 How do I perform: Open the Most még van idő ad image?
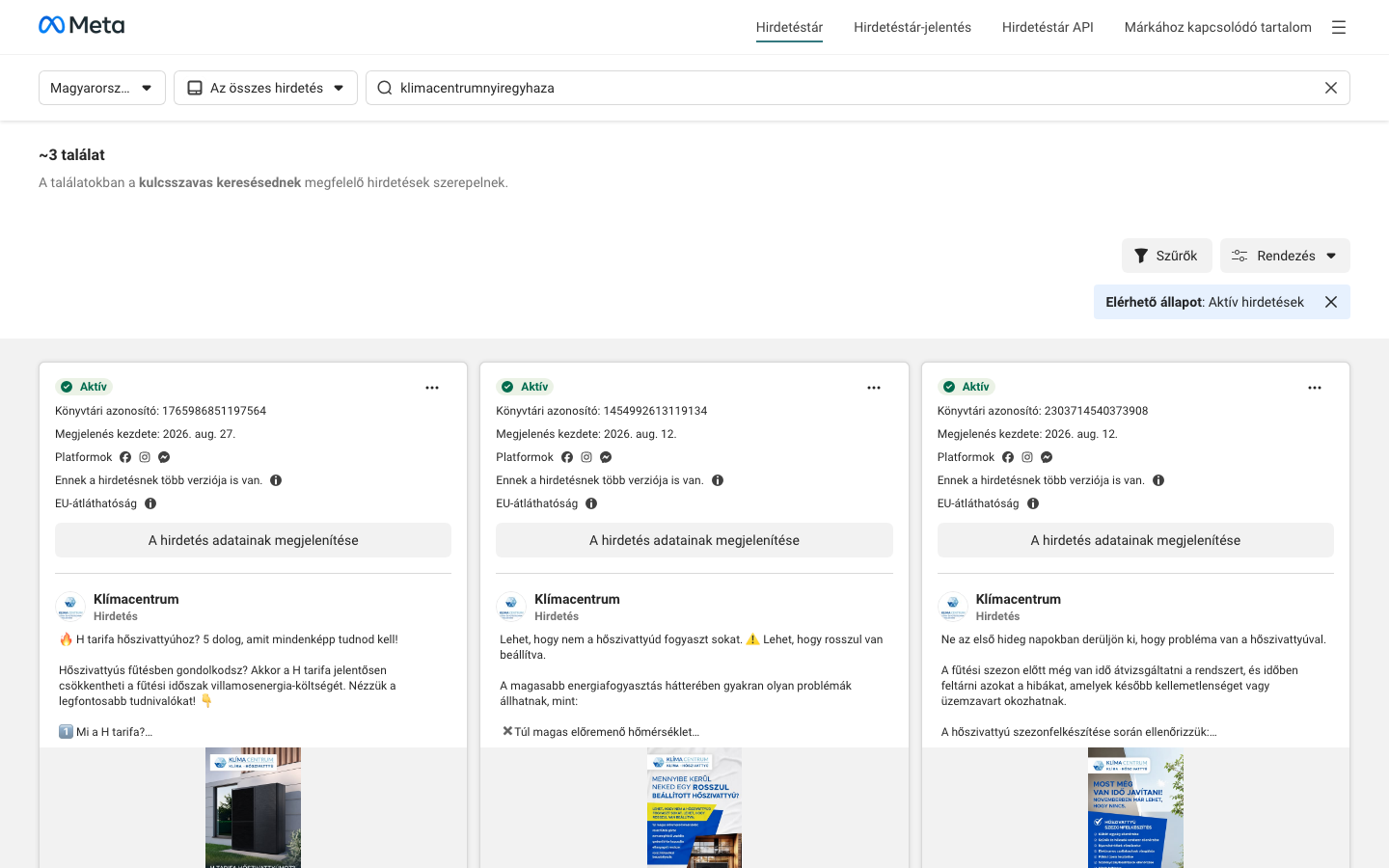[x=1135, y=808]
